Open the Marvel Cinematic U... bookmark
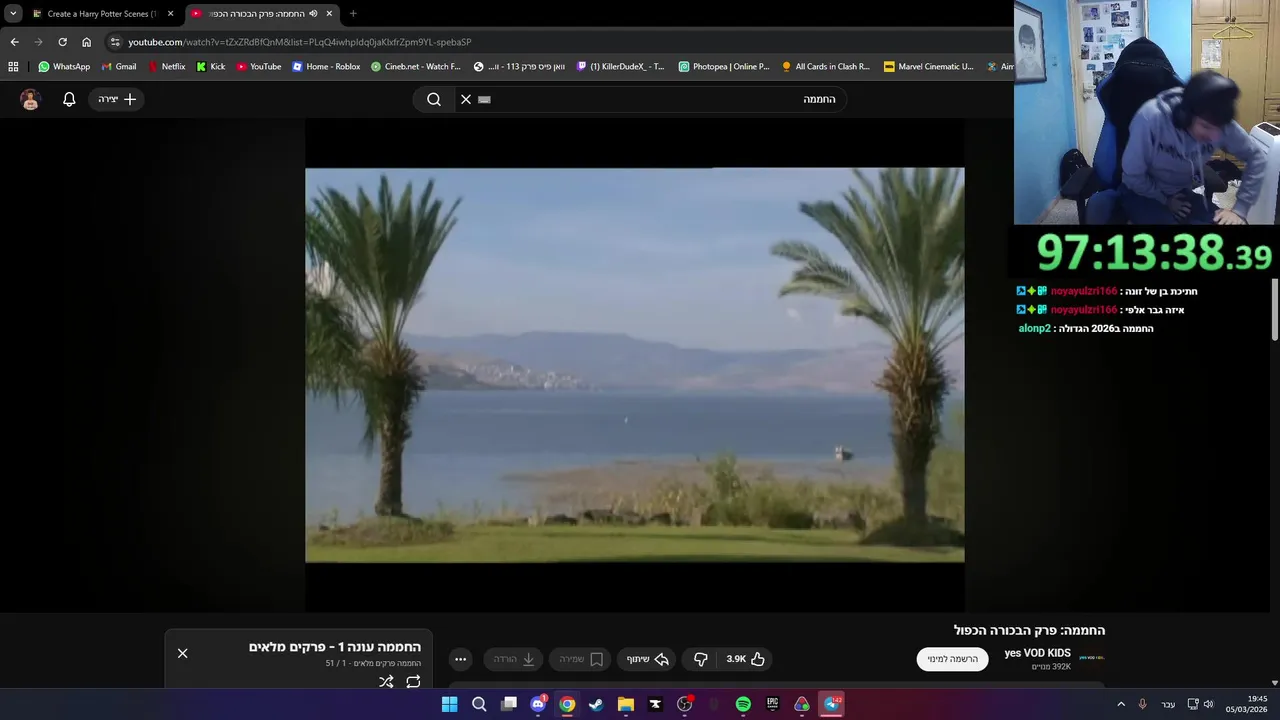The width and height of the screenshot is (1280, 720). coord(929,67)
